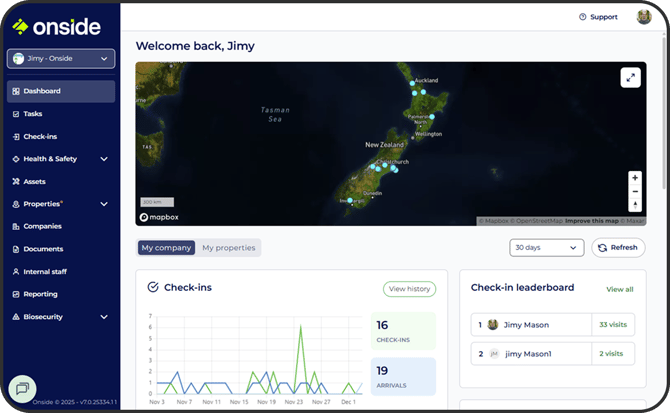The width and height of the screenshot is (670, 413).
Task: Click the Refresh button
Action: pos(618,248)
